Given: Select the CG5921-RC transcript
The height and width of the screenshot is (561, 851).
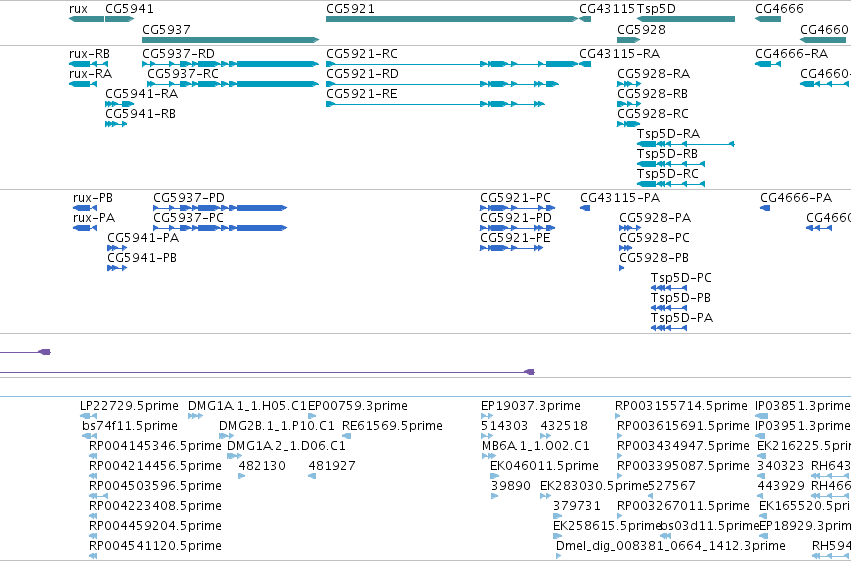Looking at the screenshot, I should tap(452, 64).
